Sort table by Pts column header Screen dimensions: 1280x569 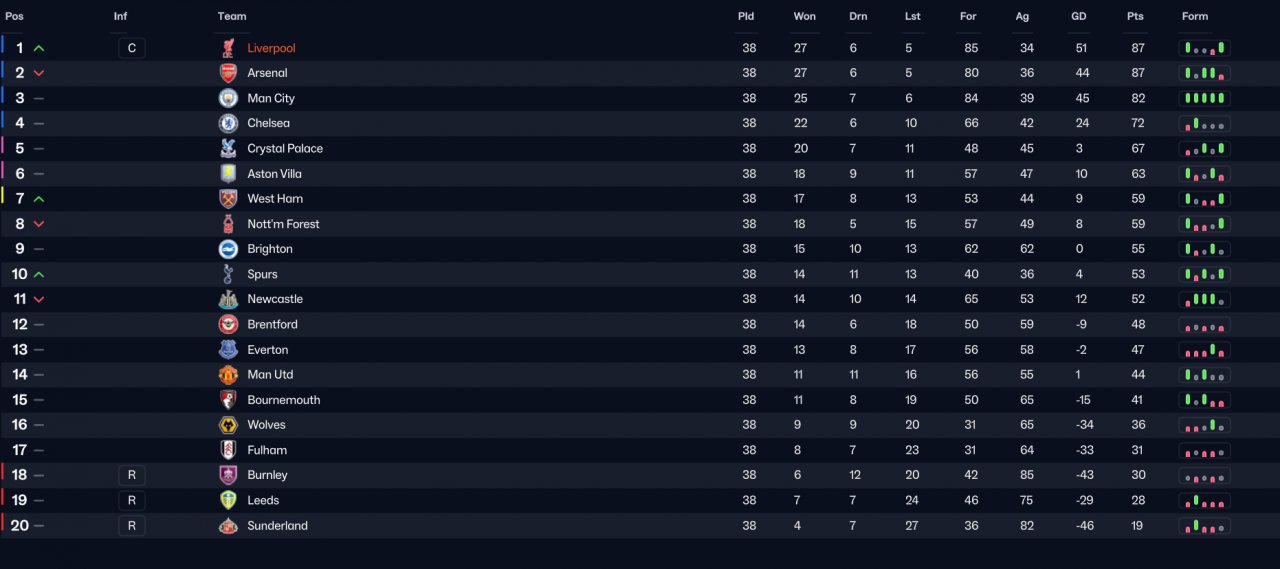(x=1135, y=16)
